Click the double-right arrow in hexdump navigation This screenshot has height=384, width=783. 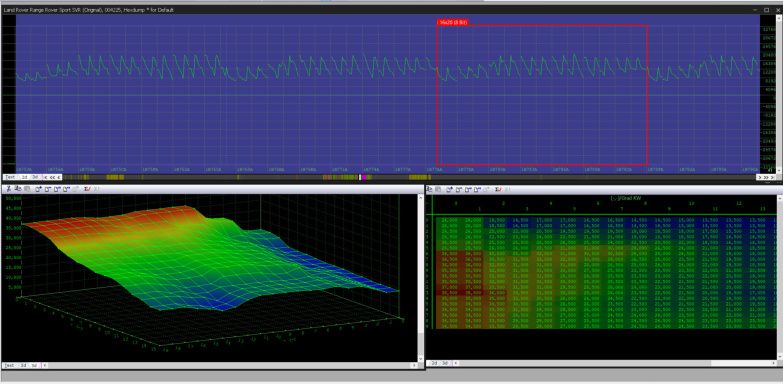(x=766, y=177)
